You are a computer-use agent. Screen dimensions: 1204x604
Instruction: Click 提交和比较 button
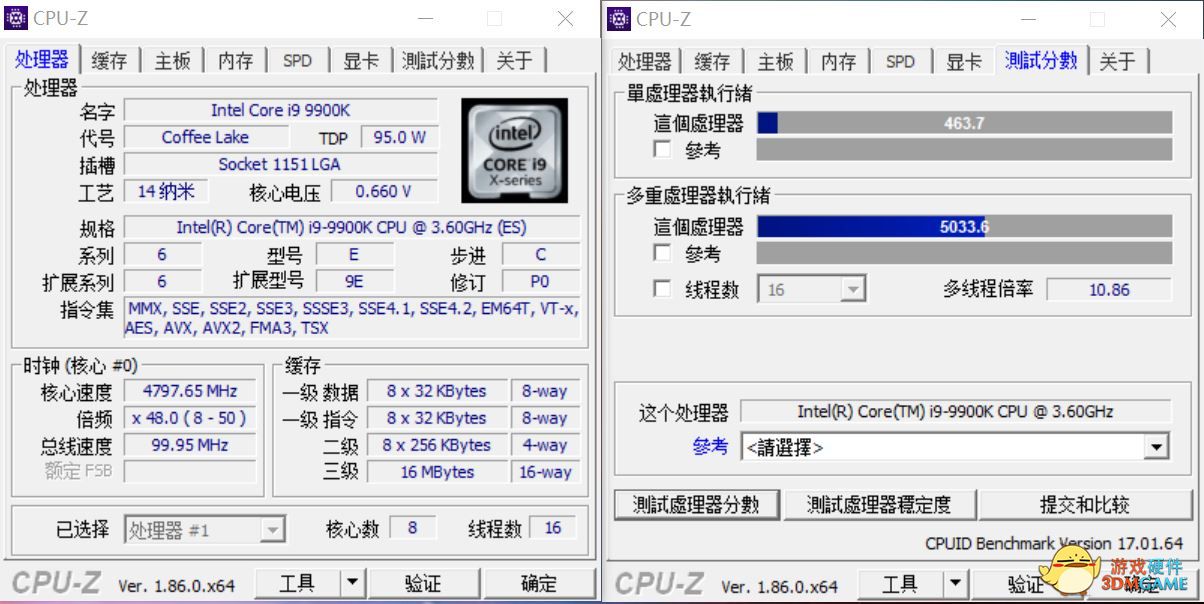click(1084, 505)
